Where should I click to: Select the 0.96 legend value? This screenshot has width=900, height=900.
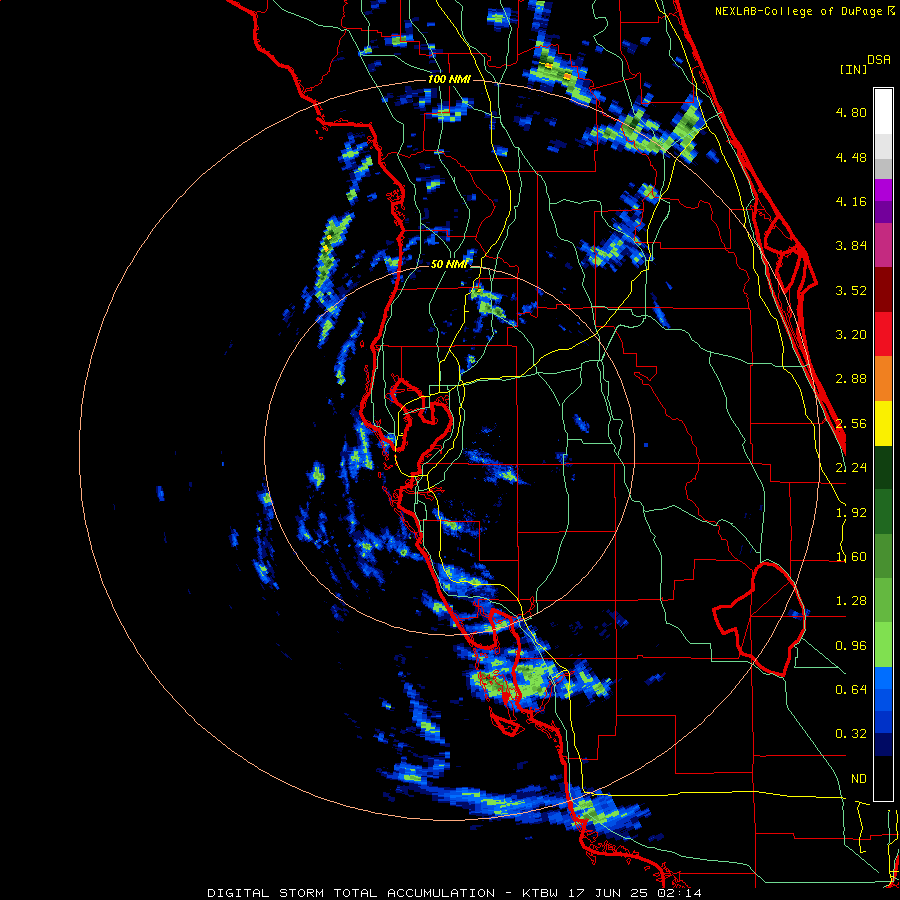[x=851, y=646]
